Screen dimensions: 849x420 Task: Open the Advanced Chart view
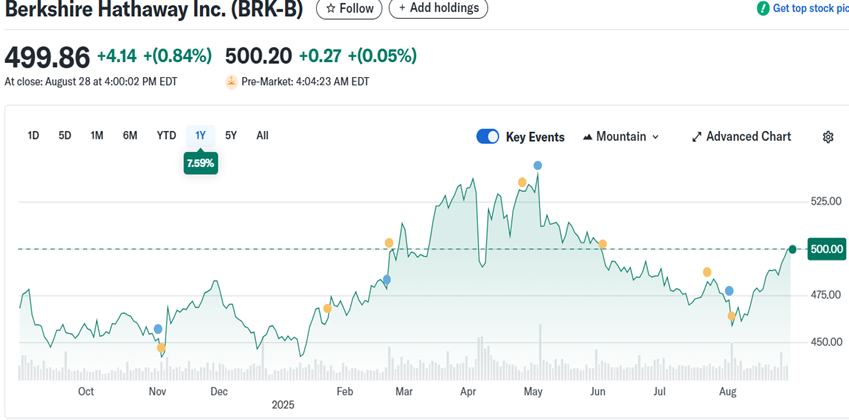(741, 137)
